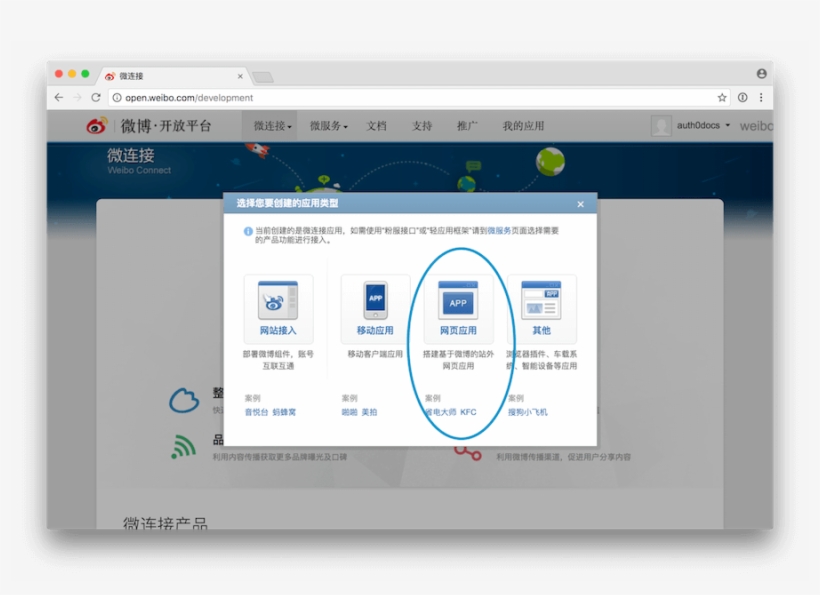Open the 文档 menu item

tap(376, 126)
